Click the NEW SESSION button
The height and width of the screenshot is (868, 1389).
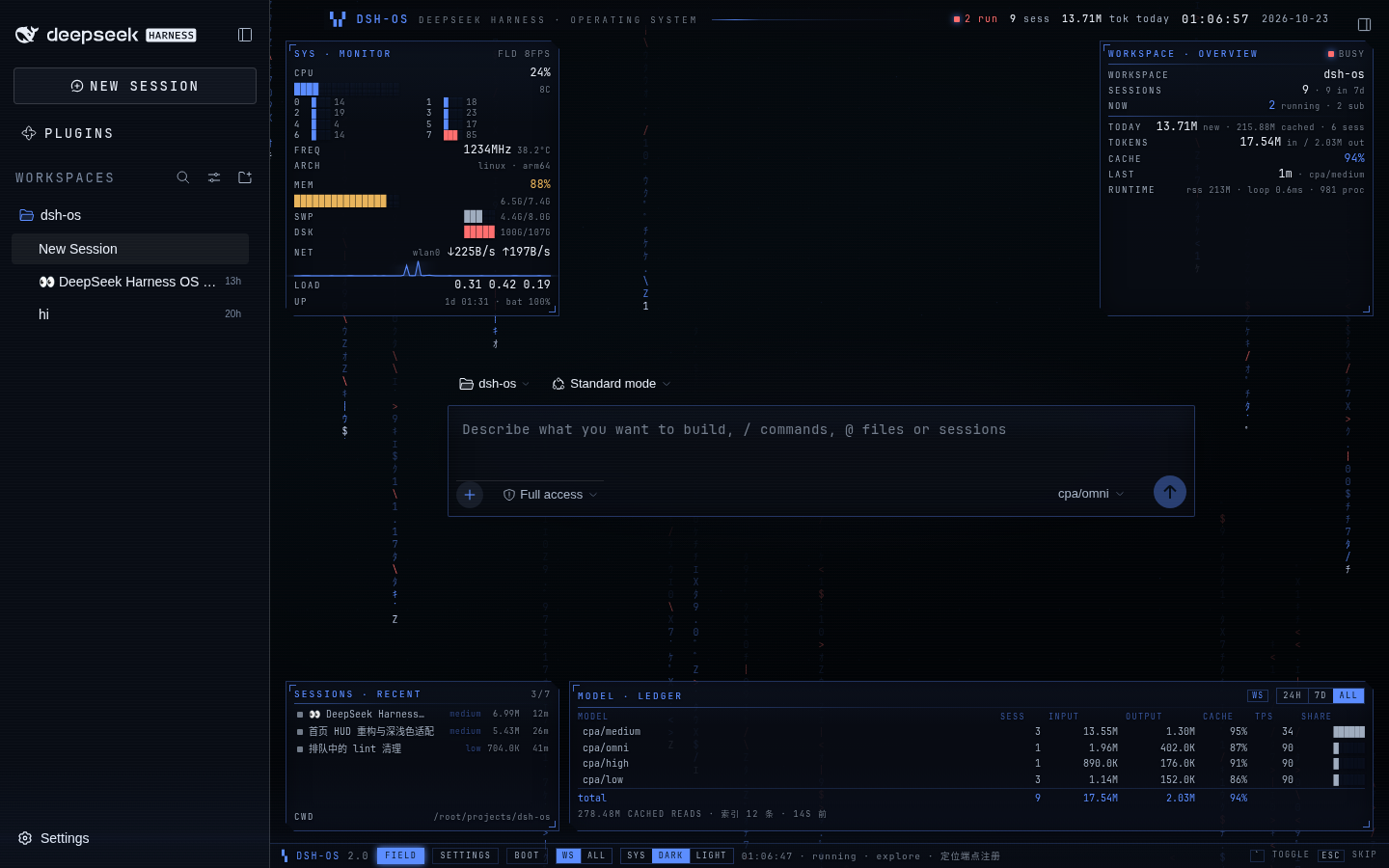click(x=135, y=86)
